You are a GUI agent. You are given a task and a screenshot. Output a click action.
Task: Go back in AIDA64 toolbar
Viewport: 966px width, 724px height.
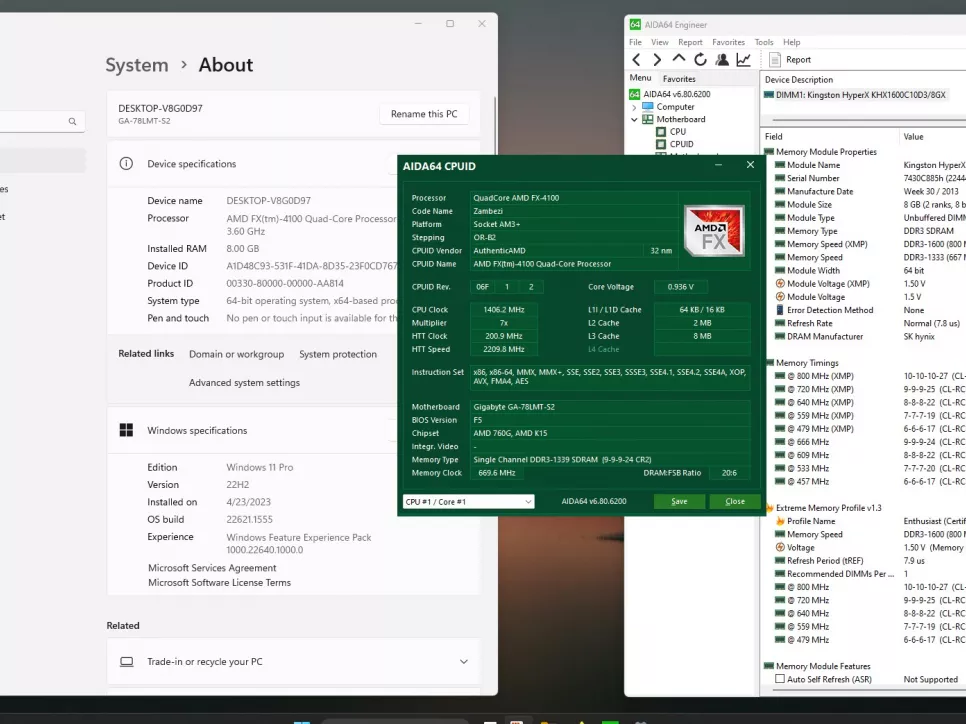(636, 60)
